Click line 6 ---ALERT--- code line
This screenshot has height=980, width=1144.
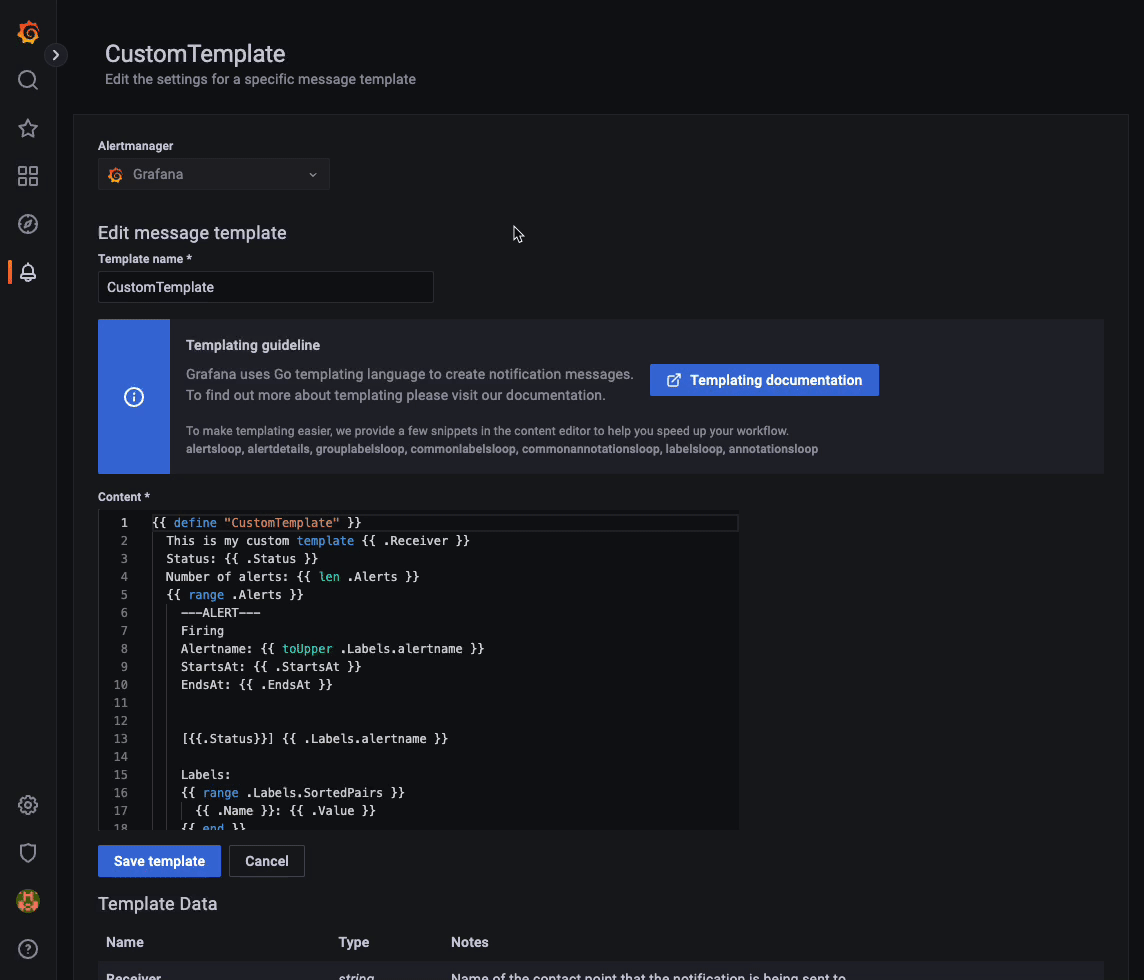221,612
